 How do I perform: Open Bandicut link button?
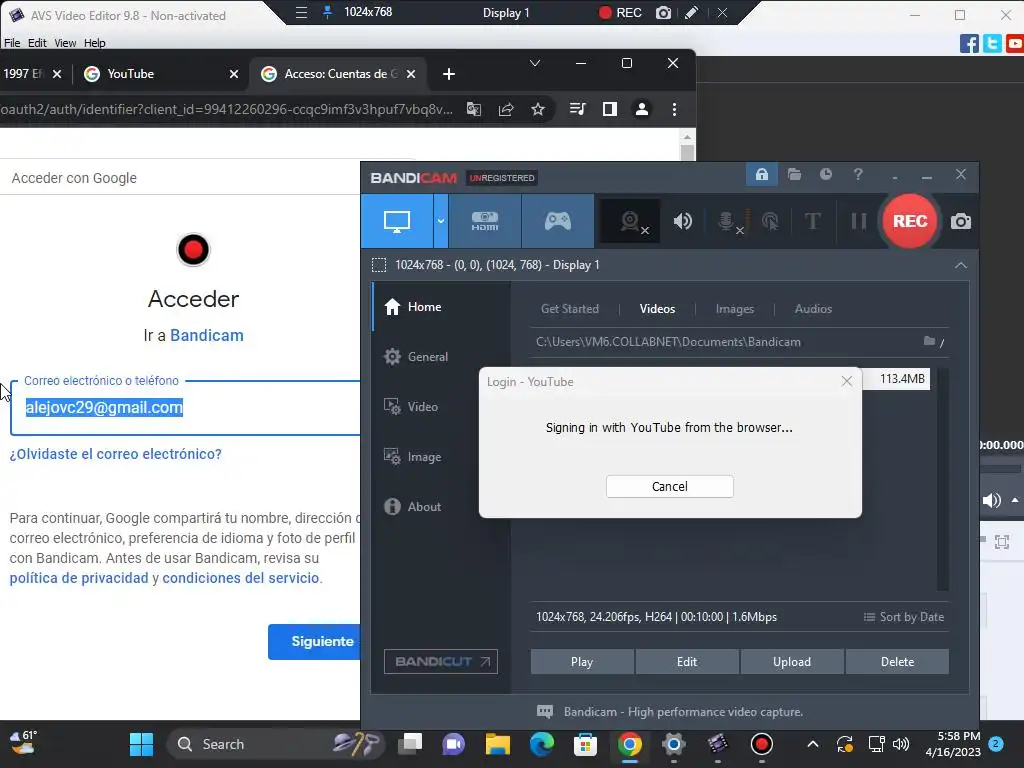pyautogui.click(x=441, y=662)
